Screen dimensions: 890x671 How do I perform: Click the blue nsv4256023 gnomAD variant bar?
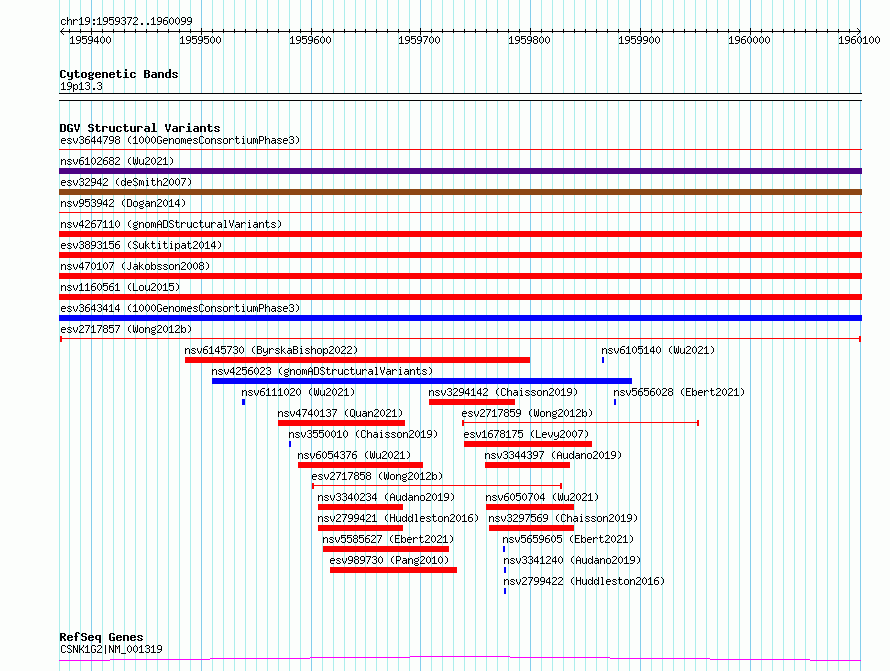pos(422,381)
